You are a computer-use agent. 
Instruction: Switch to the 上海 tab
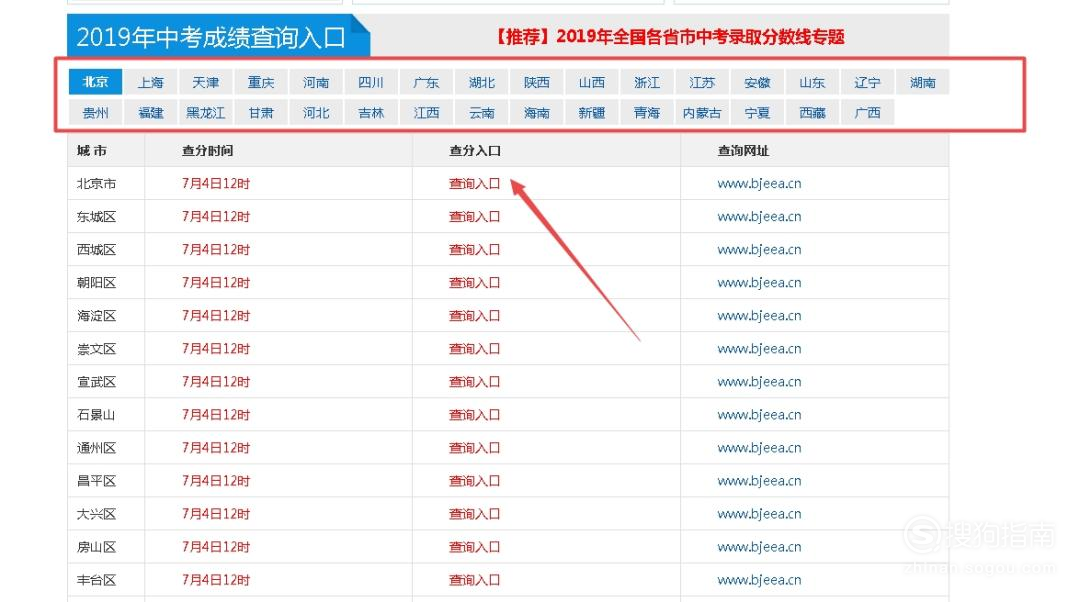(x=150, y=82)
